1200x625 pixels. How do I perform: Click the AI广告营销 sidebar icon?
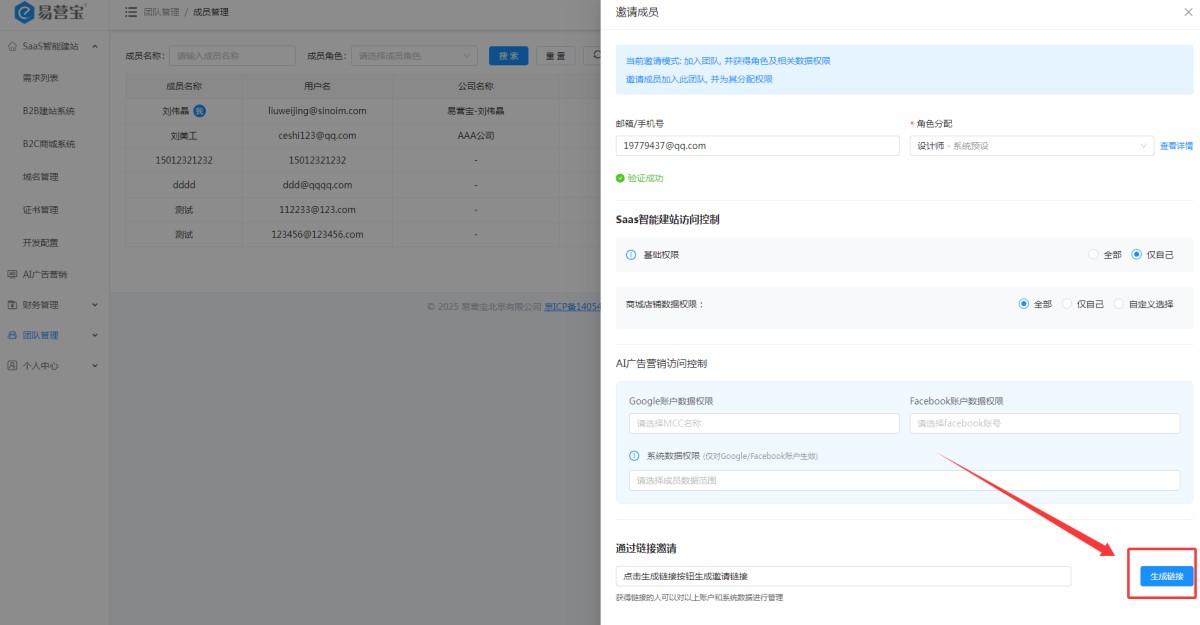[12, 274]
